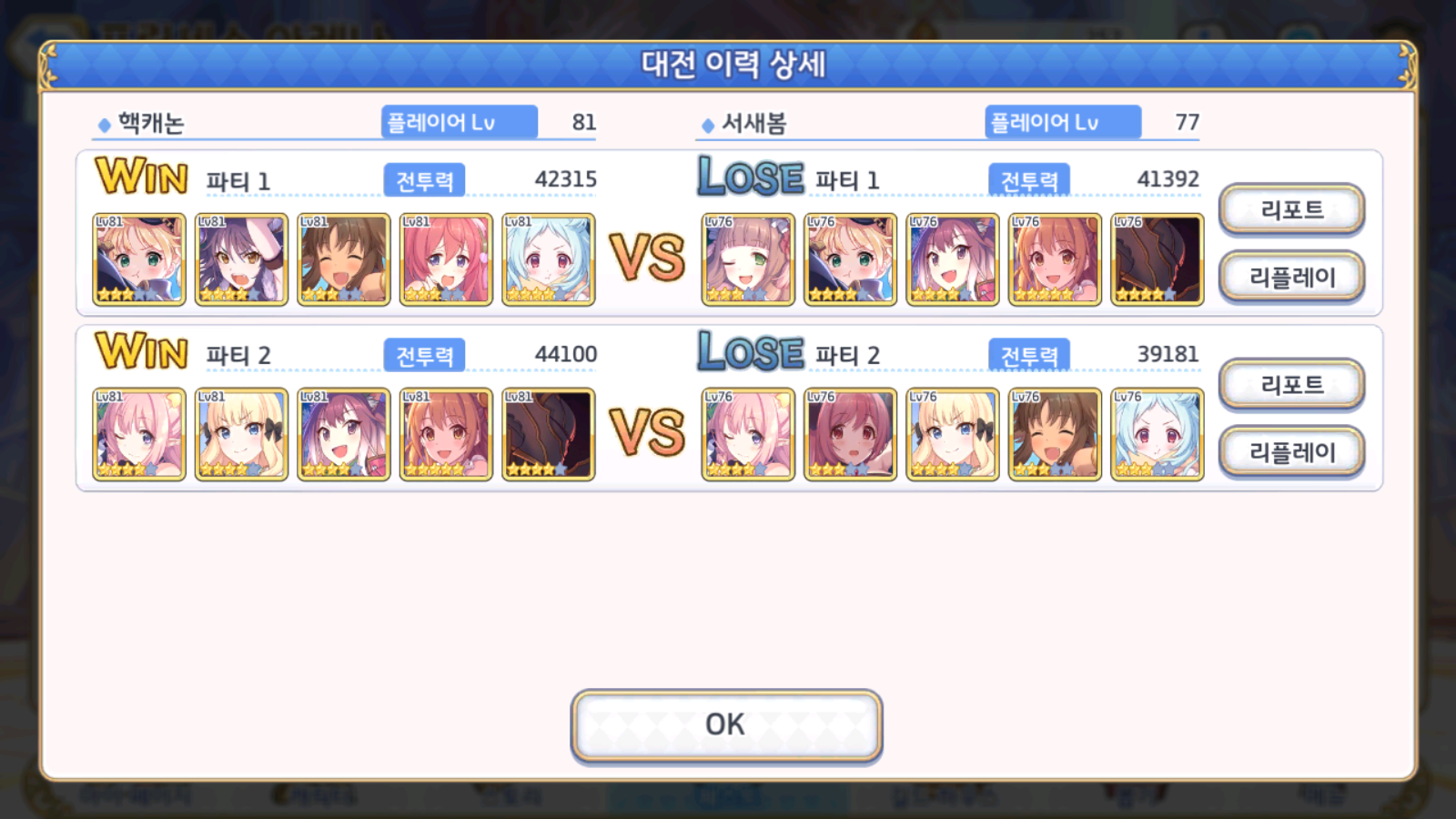Select the winking Lv76 character in losing party 1

pyautogui.click(x=748, y=259)
